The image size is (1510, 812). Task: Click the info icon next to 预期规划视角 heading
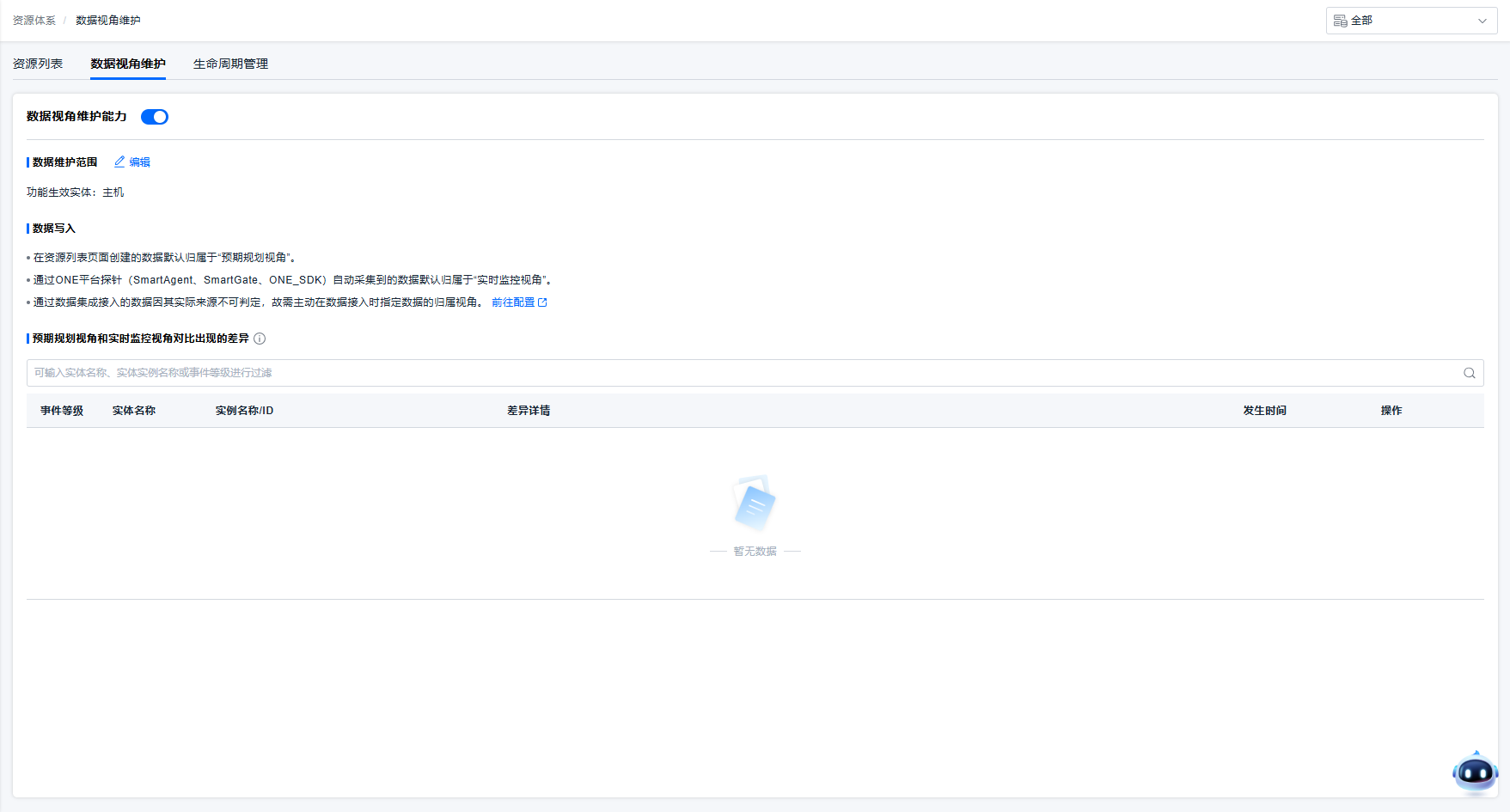[x=260, y=339]
